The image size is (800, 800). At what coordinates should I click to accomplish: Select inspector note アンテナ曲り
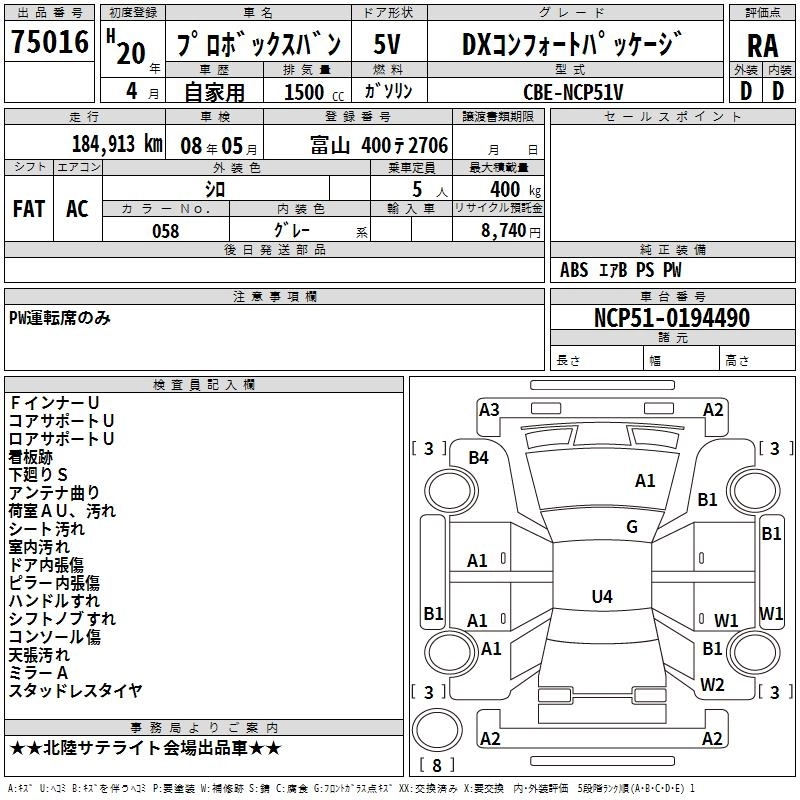(x=55, y=492)
